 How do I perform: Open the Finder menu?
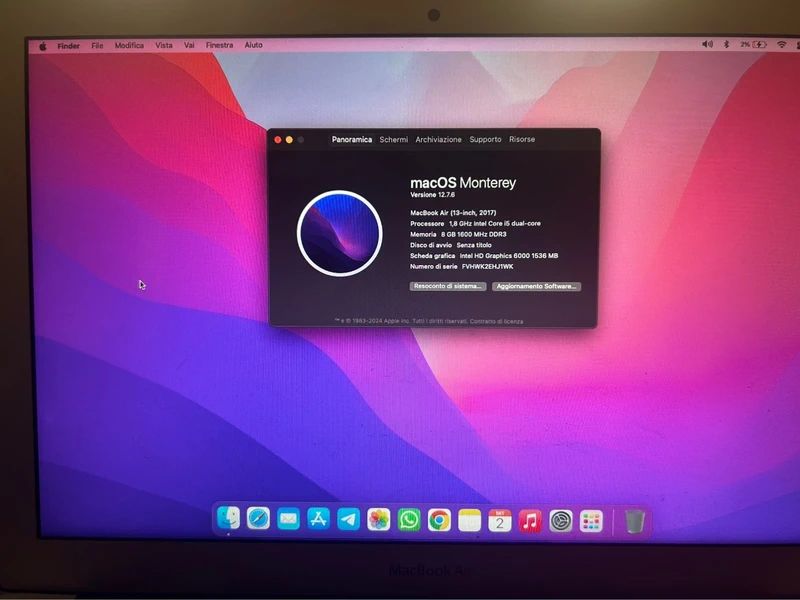click(x=68, y=46)
